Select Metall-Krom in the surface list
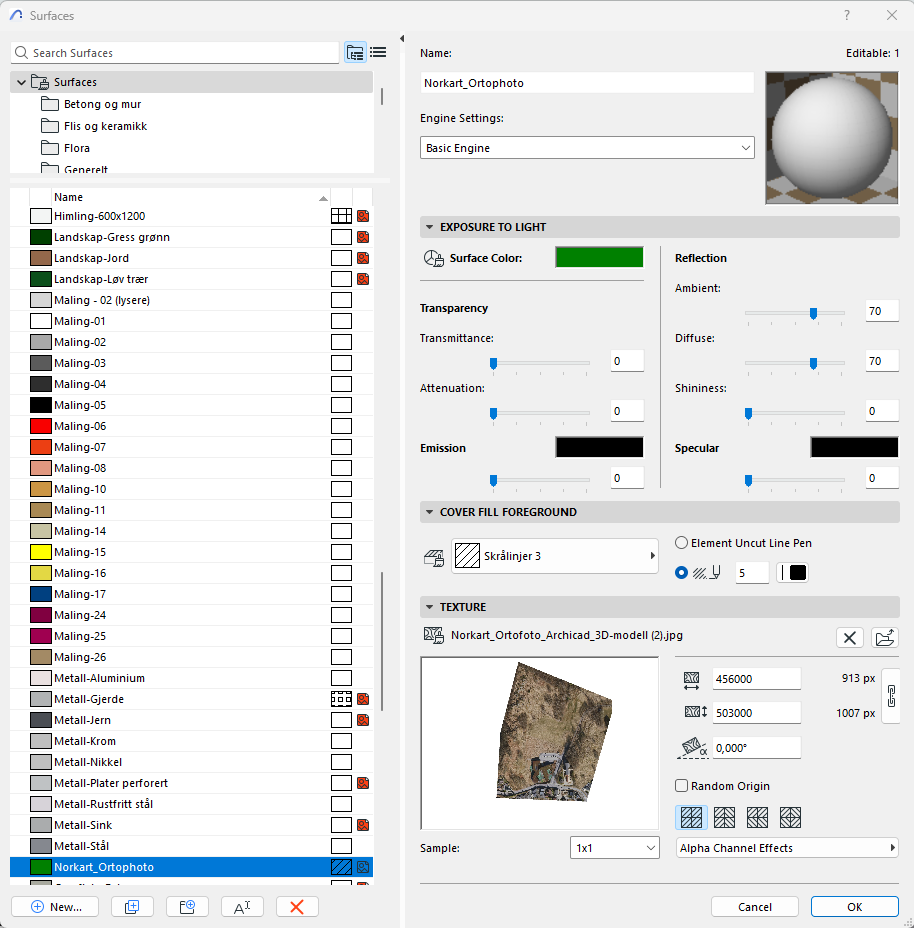 [85, 741]
